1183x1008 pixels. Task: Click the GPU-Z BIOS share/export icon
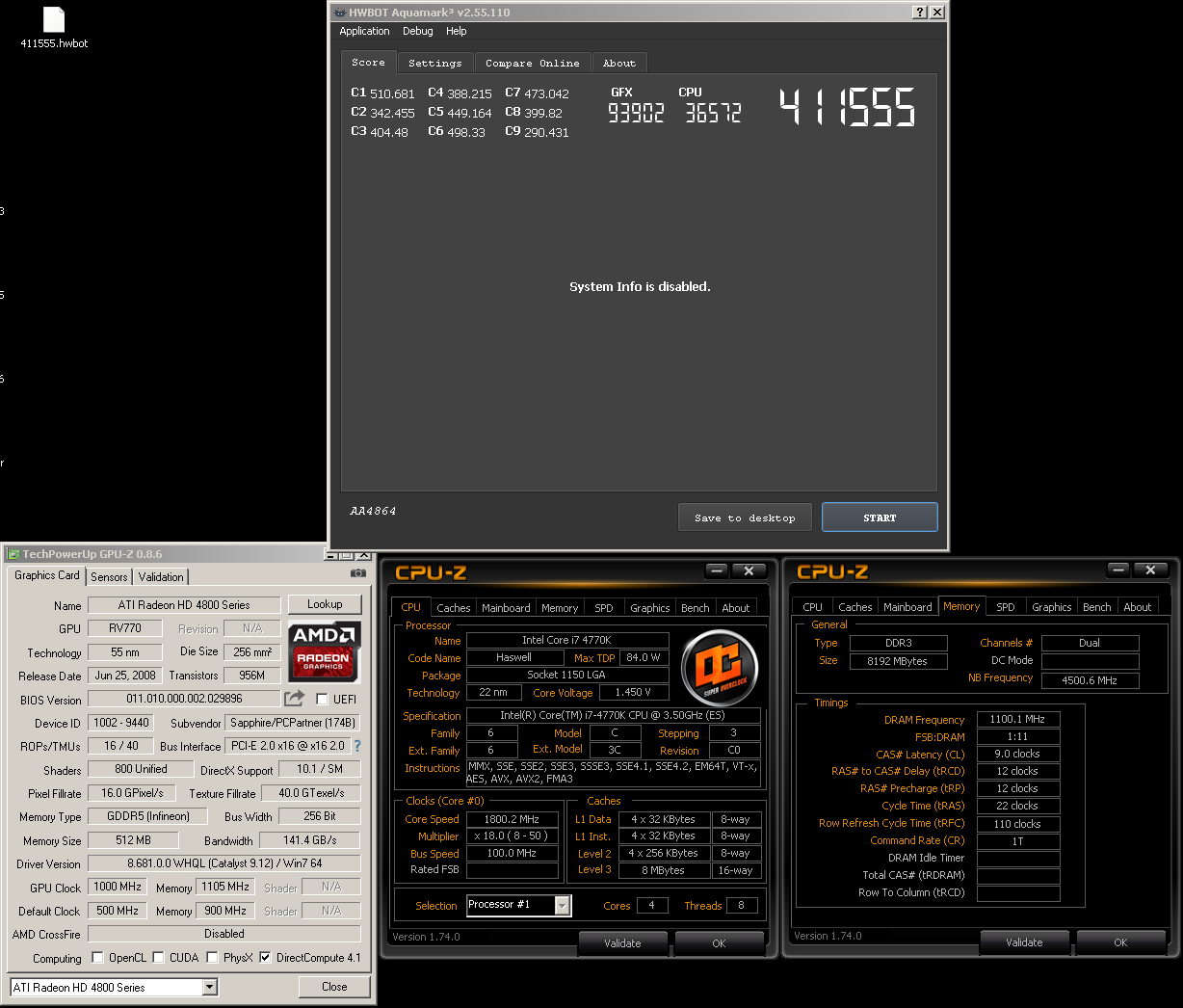click(295, 698)
